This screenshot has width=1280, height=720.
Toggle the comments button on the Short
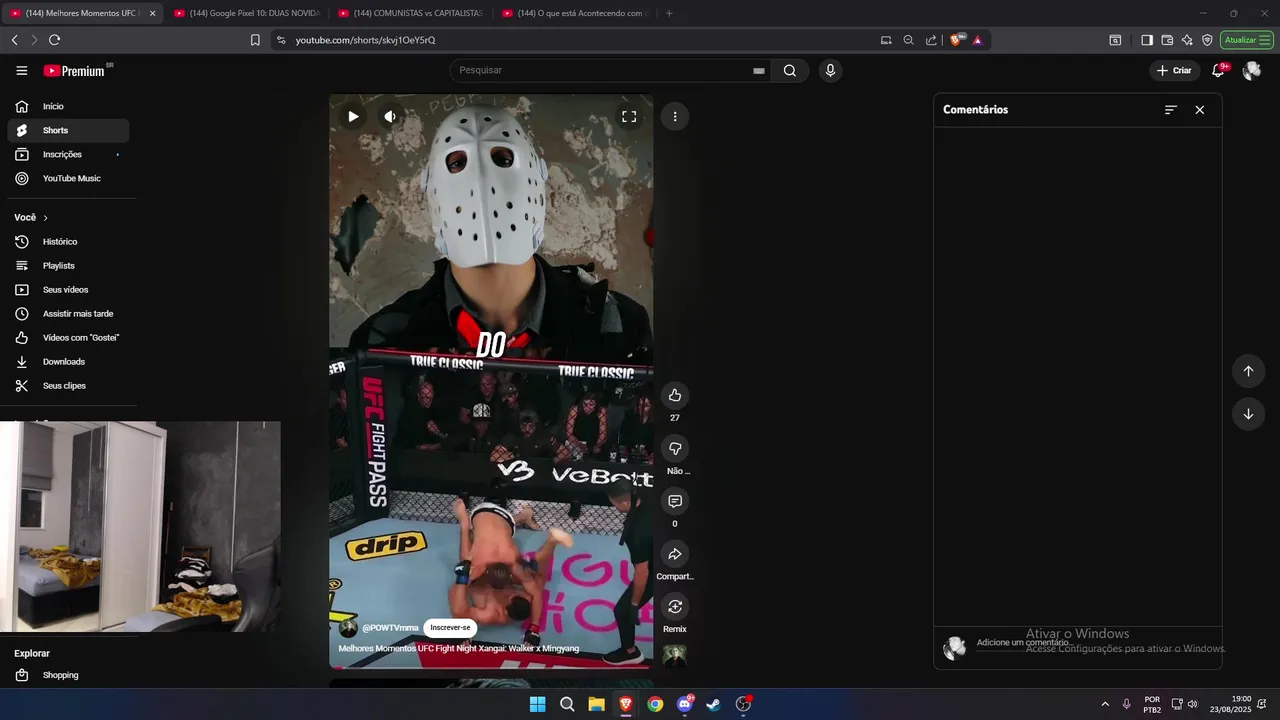click(675, 501)
